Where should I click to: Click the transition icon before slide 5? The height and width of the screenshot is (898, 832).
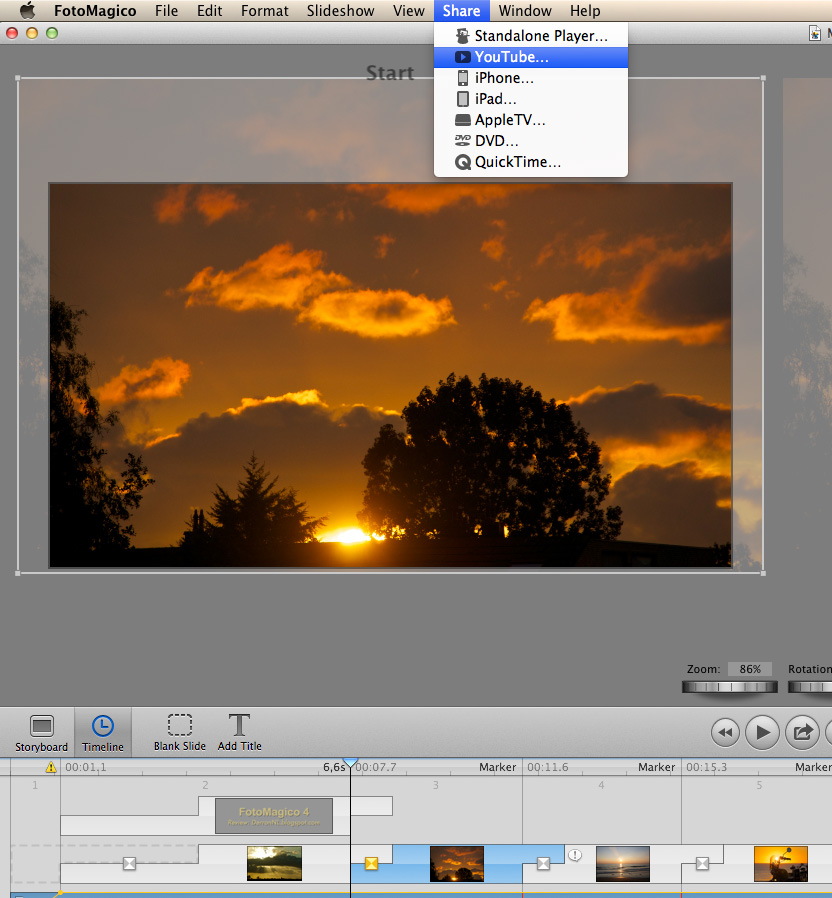pos(702,863)
